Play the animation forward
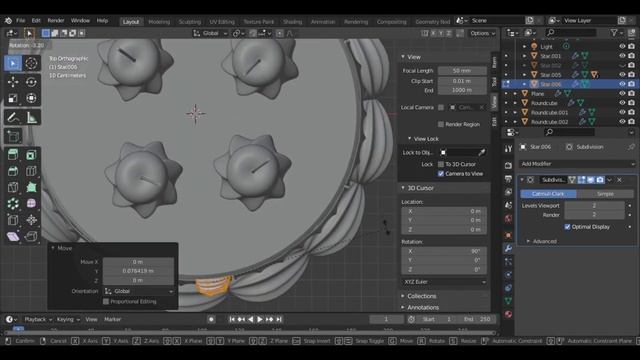This screenshot has height=360, width=640. pyautogui.click(x=260, y=320)
